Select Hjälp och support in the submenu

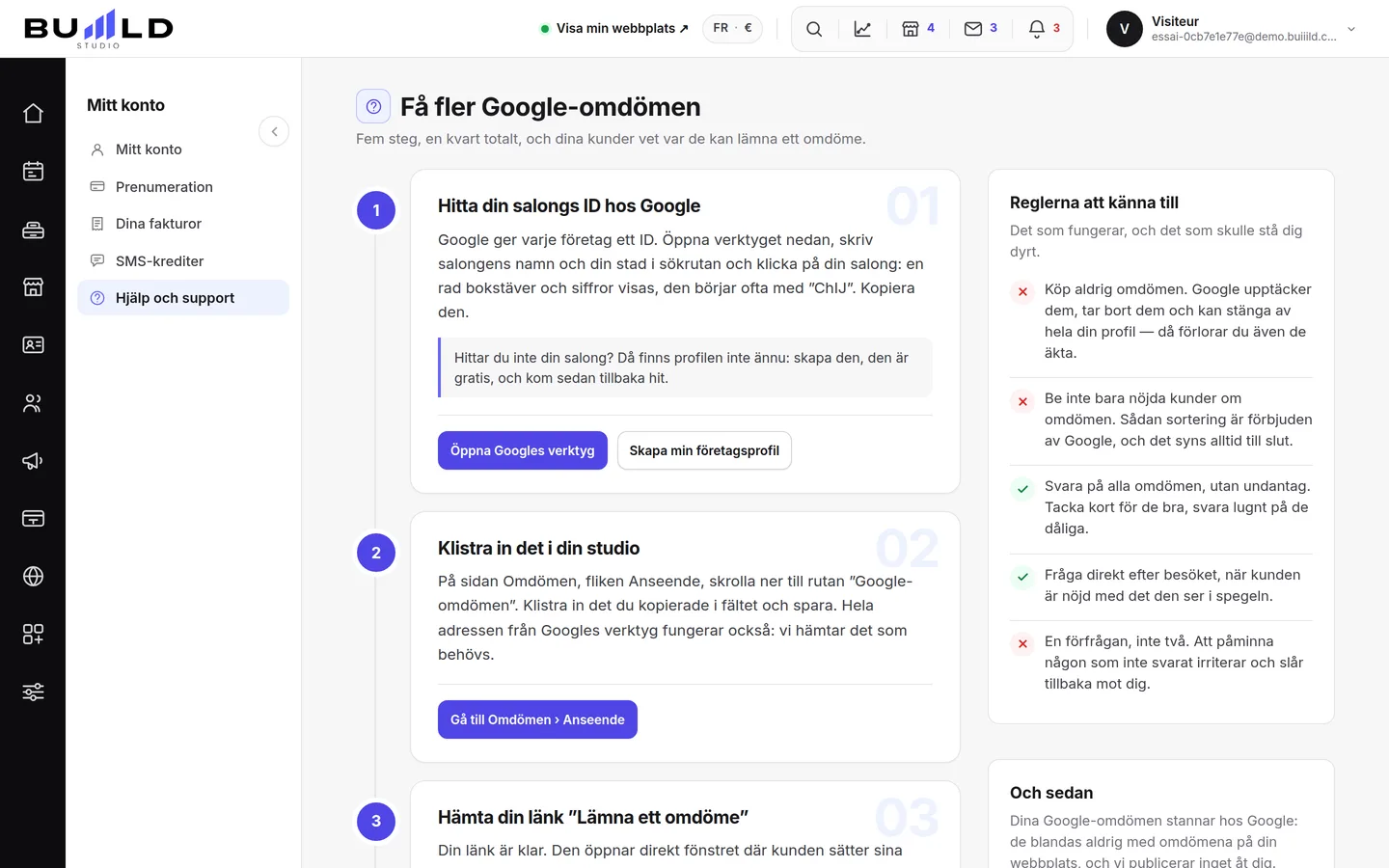(x=183, y=298)
